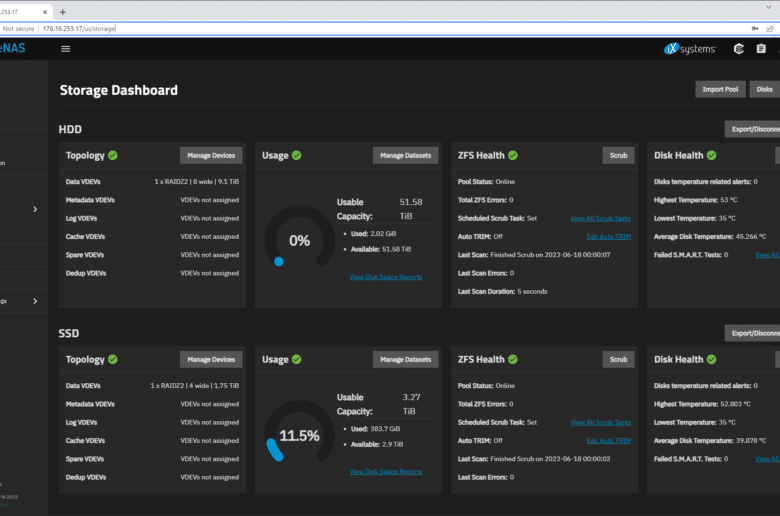Click the share icon in address bar

point(770,28)
